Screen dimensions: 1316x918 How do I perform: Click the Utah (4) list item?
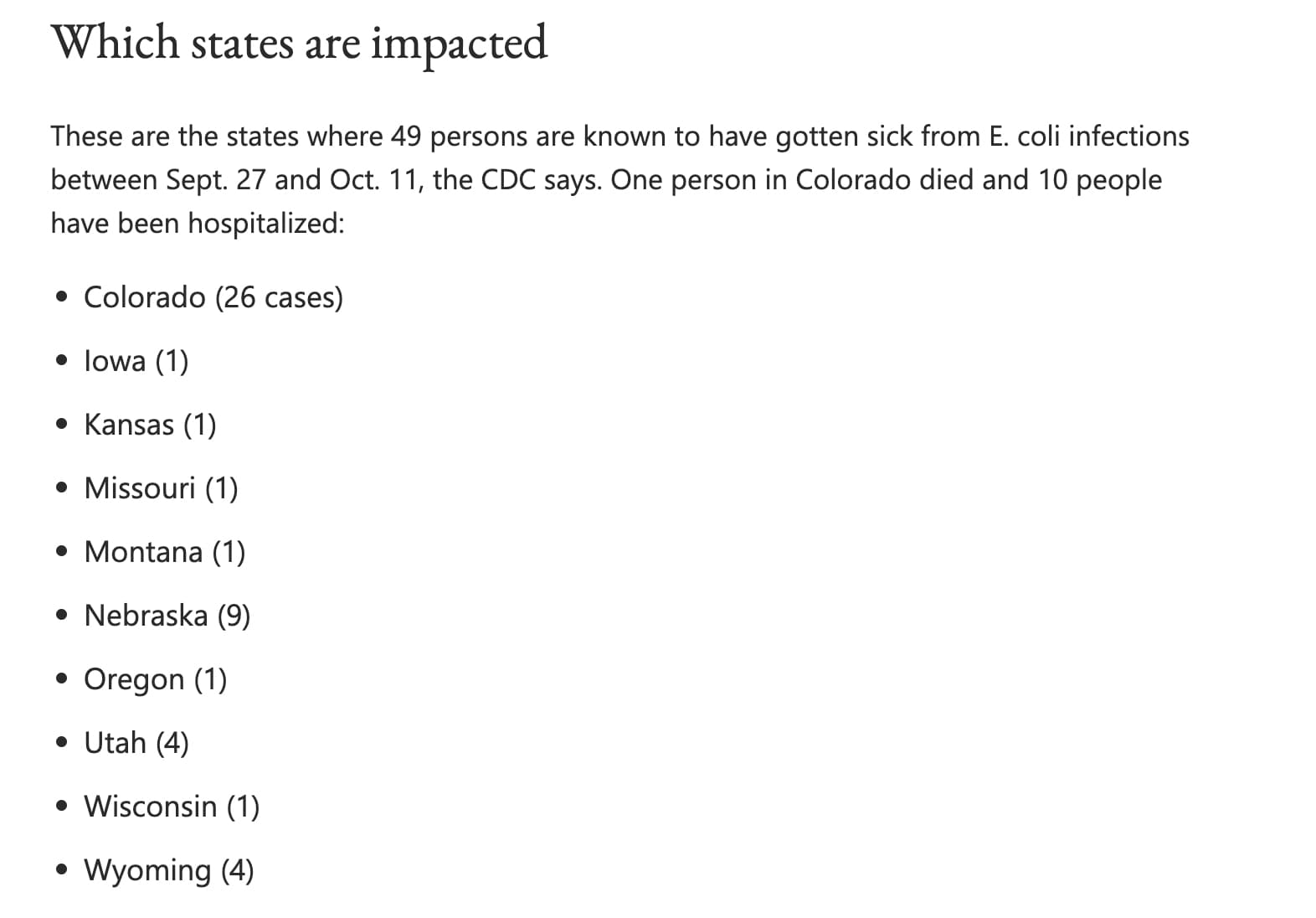tap(136, 743)
